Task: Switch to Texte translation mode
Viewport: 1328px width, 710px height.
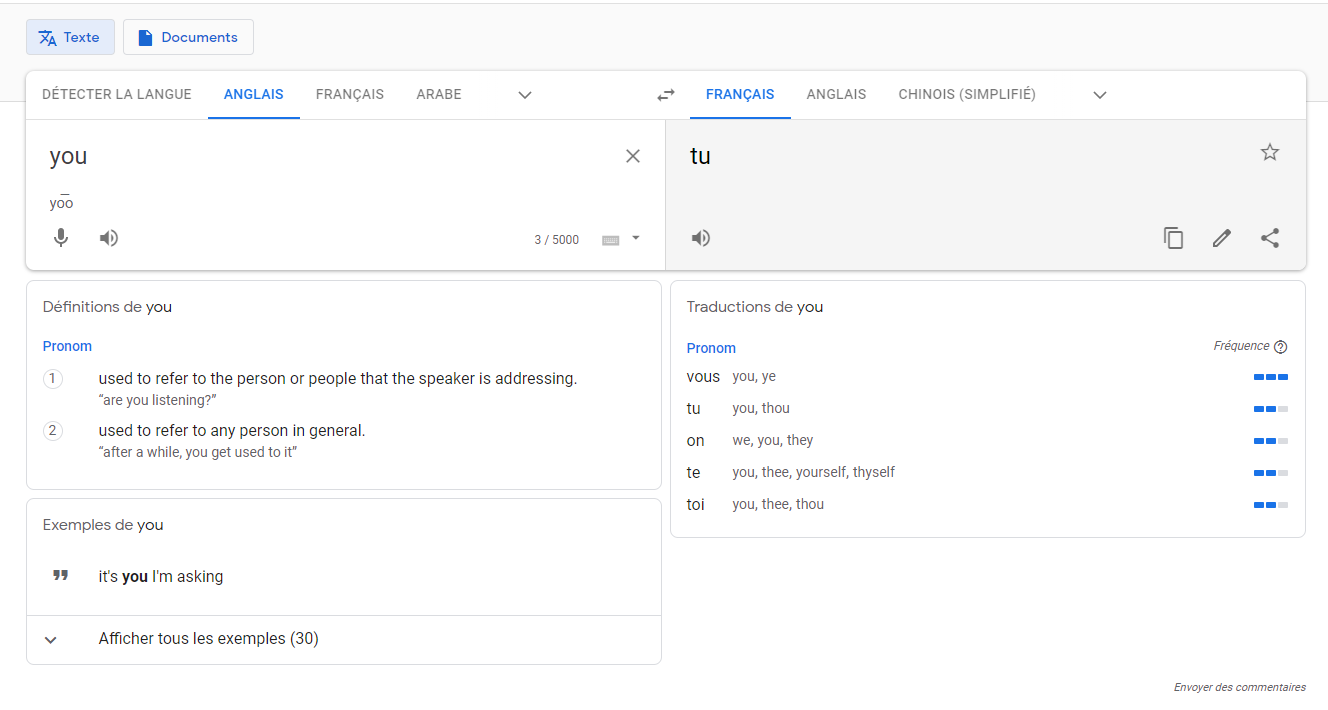Action: (x=70, y=37)
